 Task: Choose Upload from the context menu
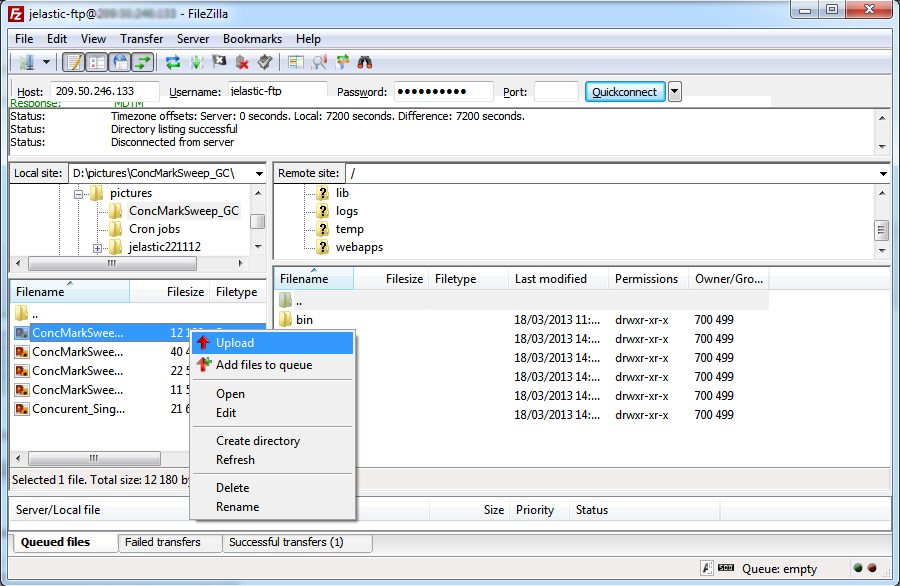tap(273, 343)
